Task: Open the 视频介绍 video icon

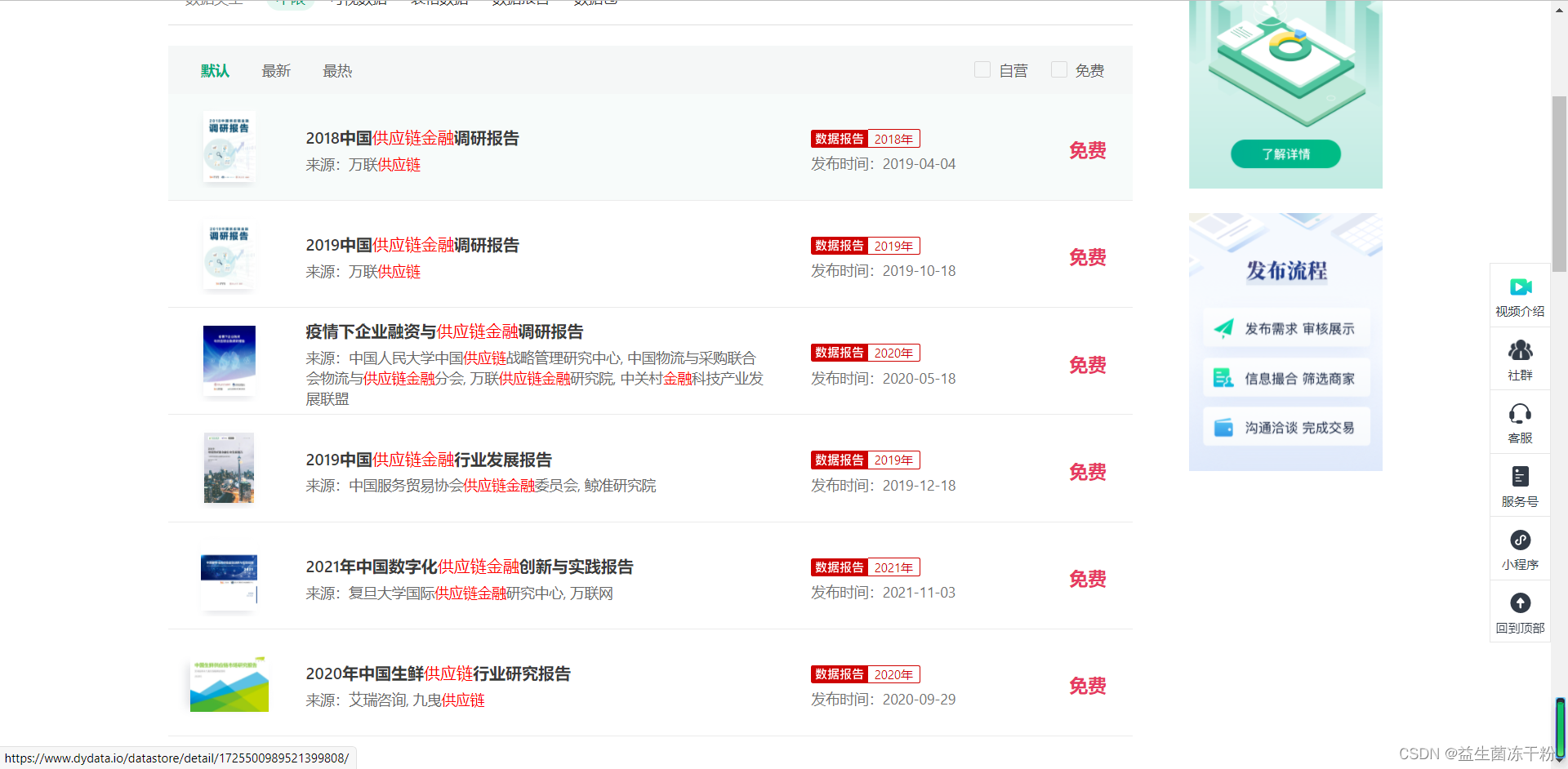Action: (x=1520, y=287)
